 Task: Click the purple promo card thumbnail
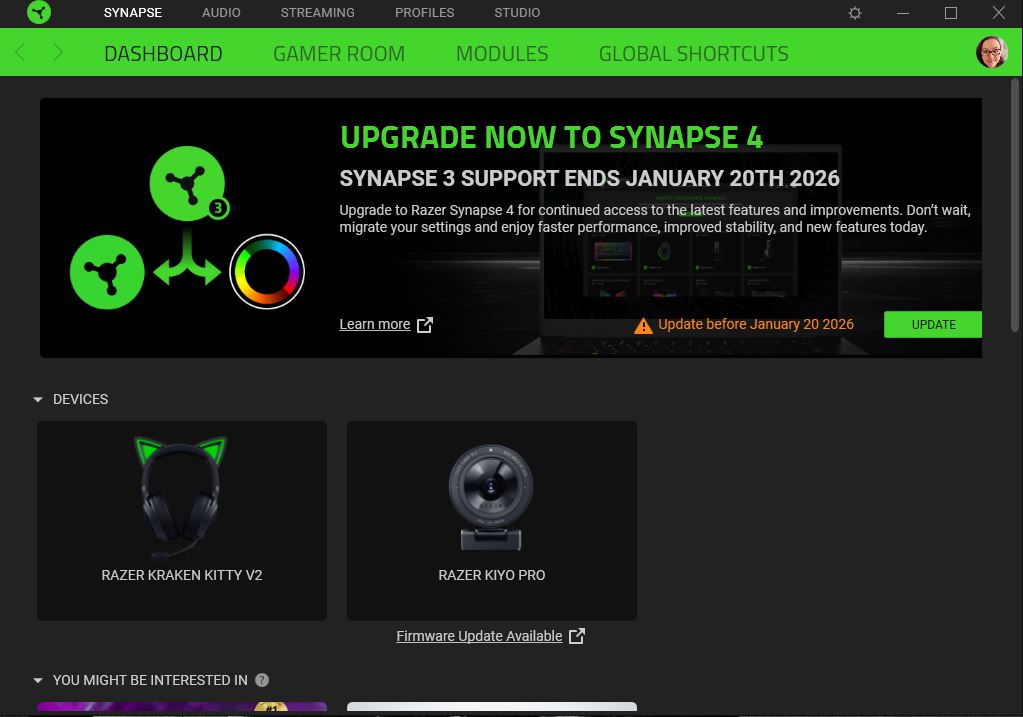[x=182, y=707]
